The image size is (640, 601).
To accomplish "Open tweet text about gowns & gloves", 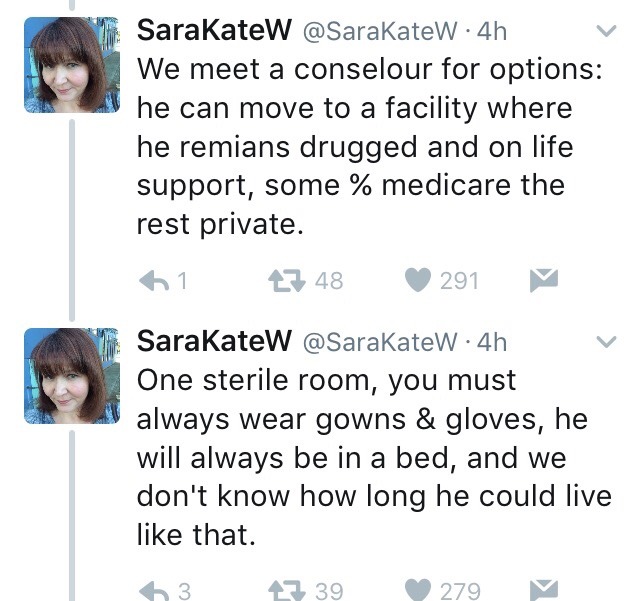I will [x=370, y=458].
